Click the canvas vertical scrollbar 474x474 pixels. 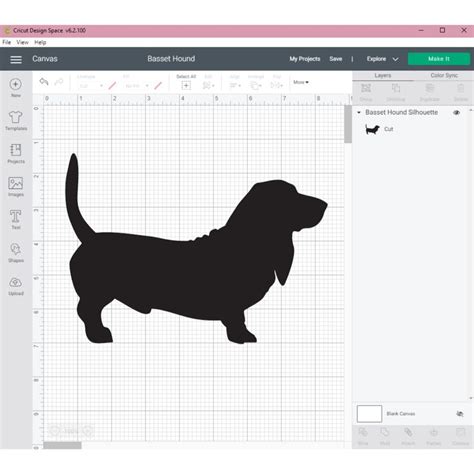[x=348, y=124]
